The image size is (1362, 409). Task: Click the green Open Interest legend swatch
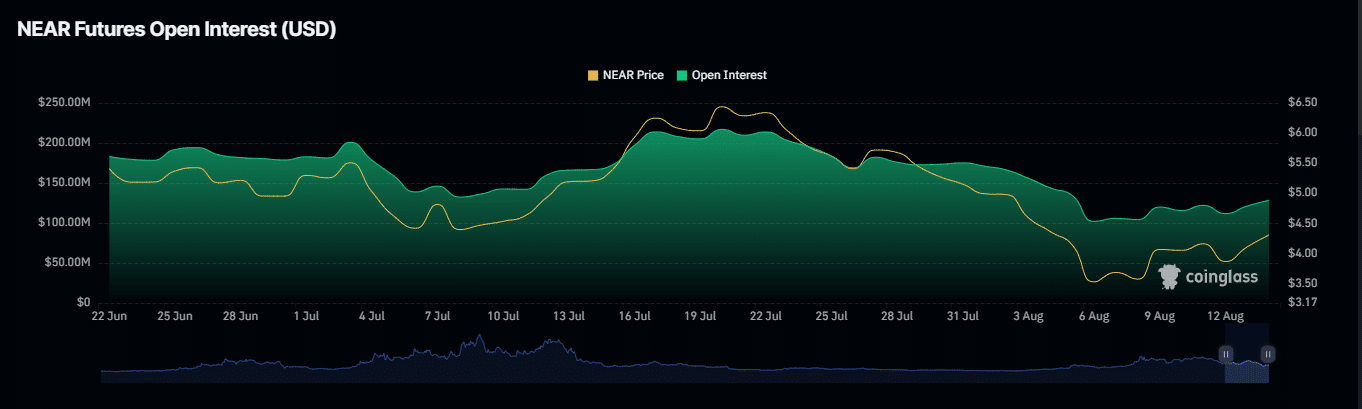pyautogui.click(x=683, y=75)
